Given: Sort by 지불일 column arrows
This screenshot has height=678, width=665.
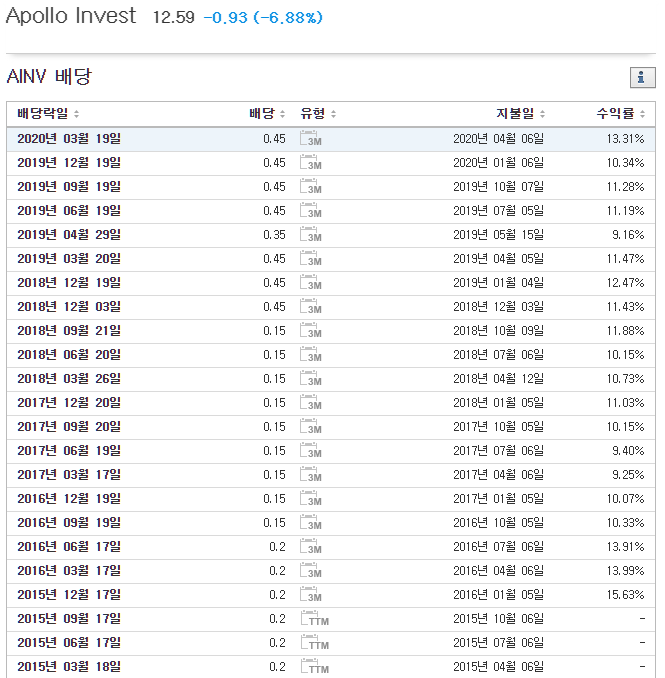Looking at the screenshot, I should coord(542,114).
